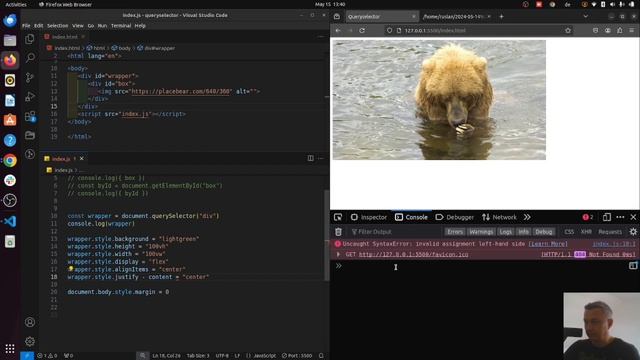
Task: Open the Accounts icon in activity bar
Action: click(30, 322)
